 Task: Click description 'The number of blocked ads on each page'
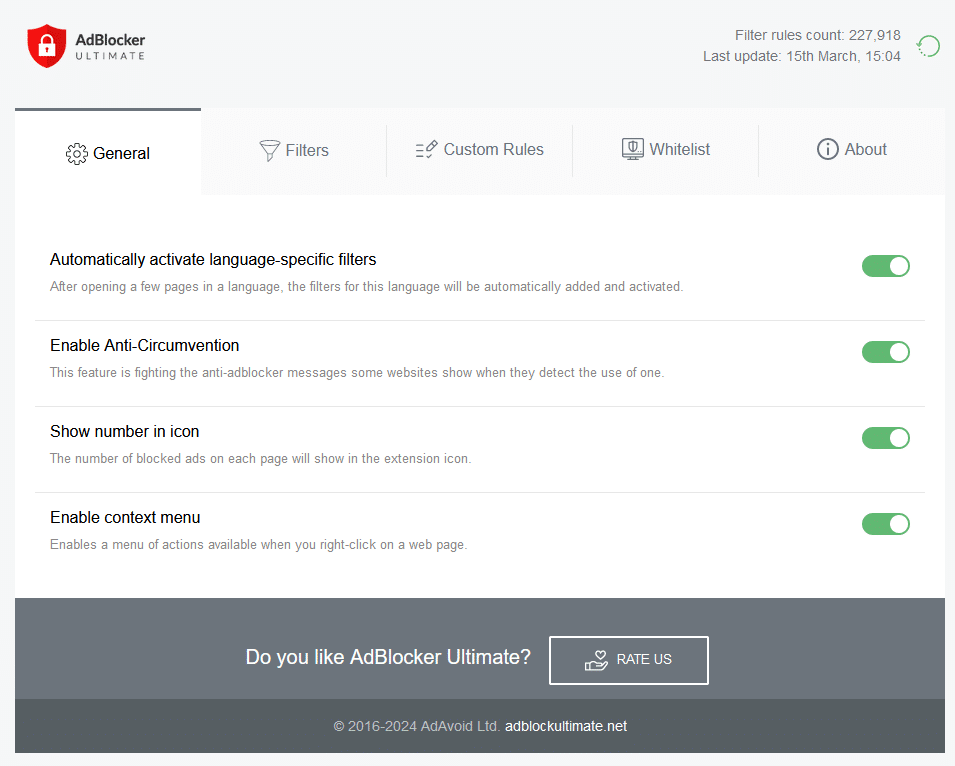coord(261,458)
